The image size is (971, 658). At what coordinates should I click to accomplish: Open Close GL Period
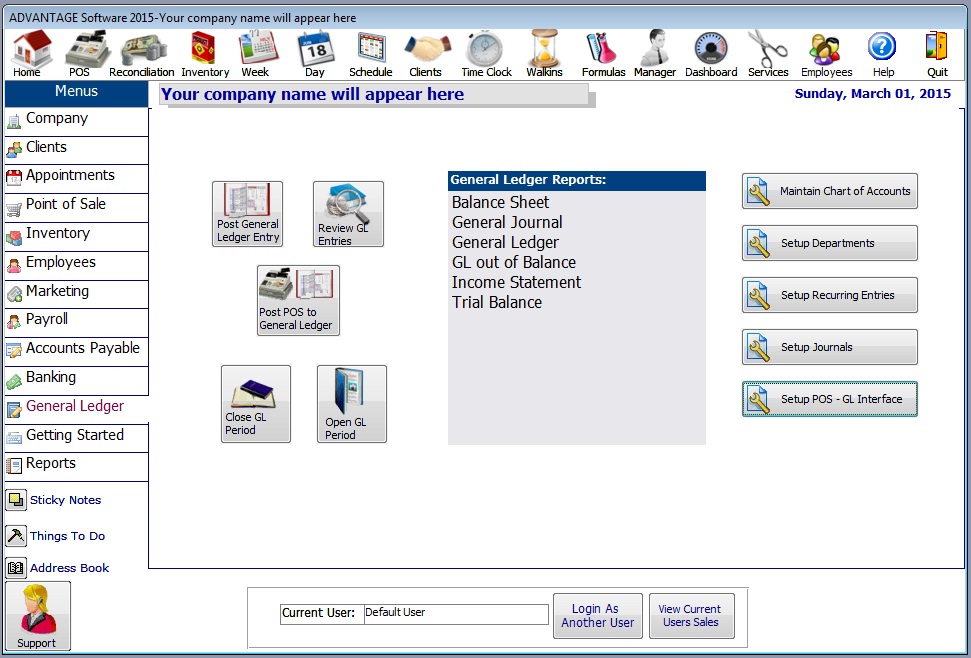[x=256, y=404]
